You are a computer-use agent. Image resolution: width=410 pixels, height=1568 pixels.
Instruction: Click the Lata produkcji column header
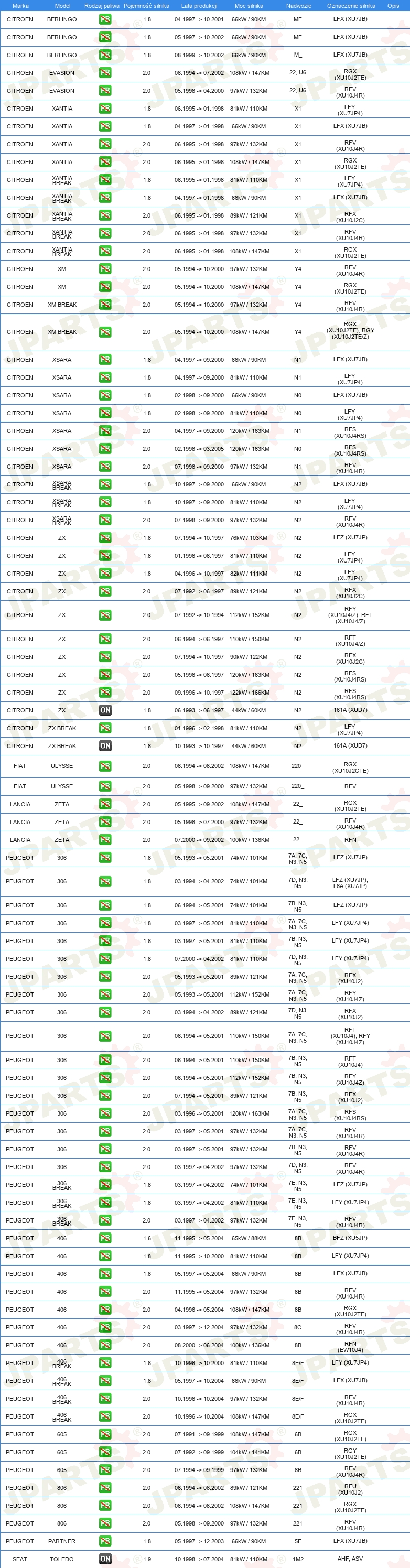[199, 5]
